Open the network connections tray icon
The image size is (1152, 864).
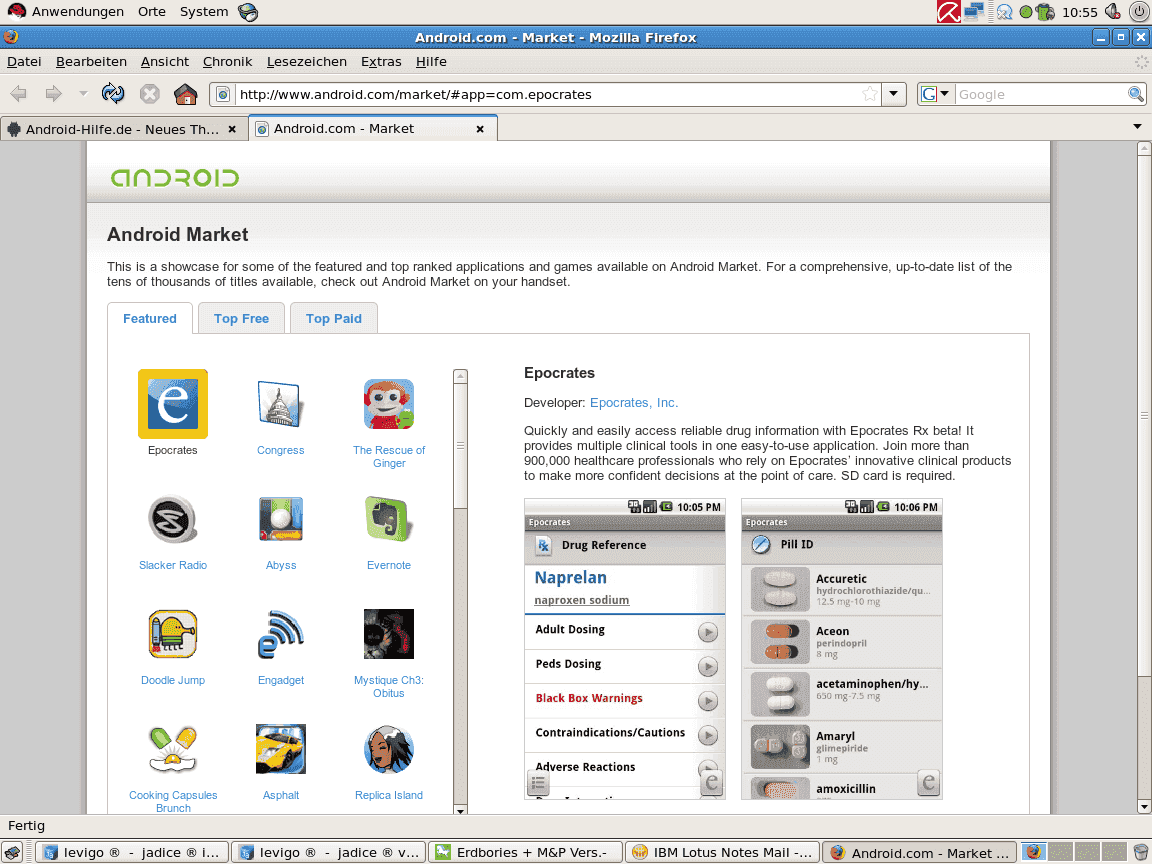pyautogui.click(x=974, y=12)
